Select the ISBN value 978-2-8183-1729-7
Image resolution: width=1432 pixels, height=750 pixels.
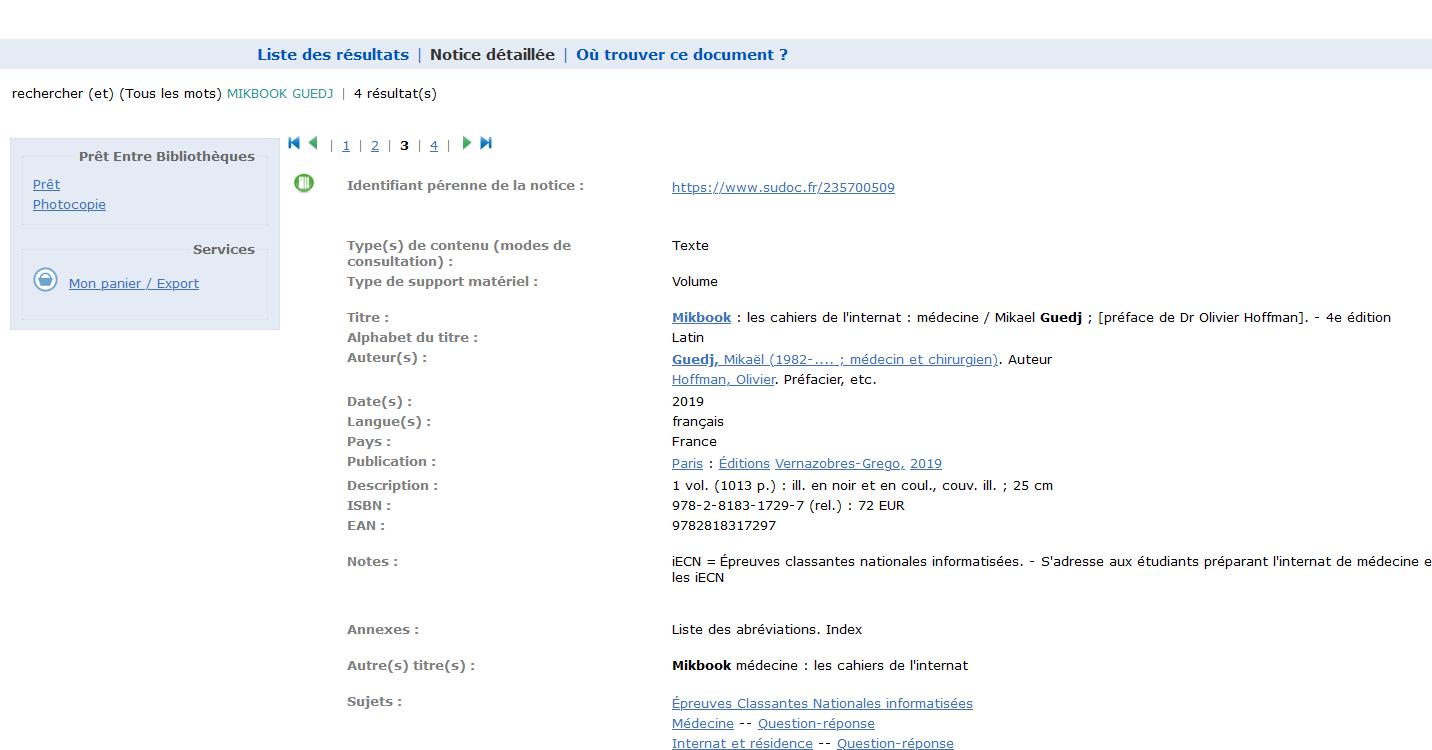pos(738,506)
